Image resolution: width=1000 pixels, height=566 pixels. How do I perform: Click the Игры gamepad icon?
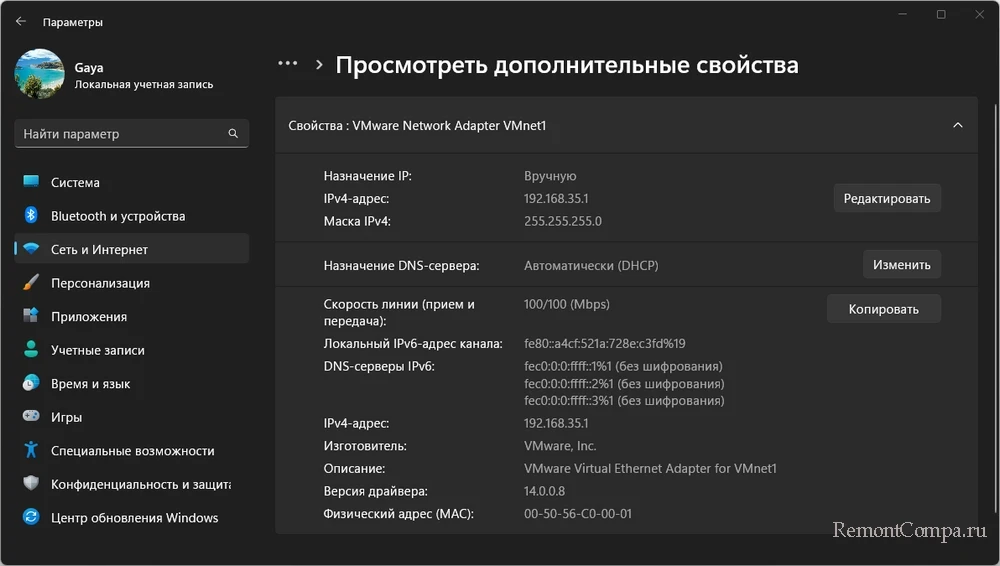pyautogui.click(x=31, y=416)
